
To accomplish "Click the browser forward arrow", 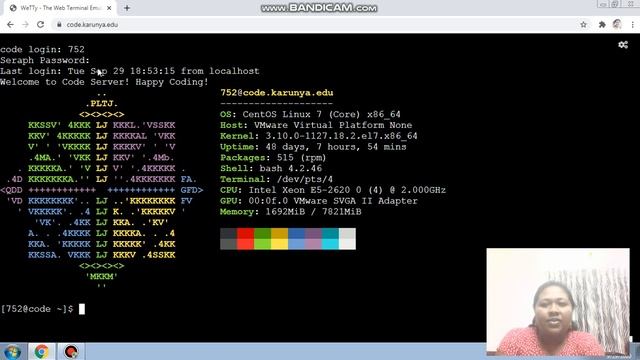I will (25, 24).
